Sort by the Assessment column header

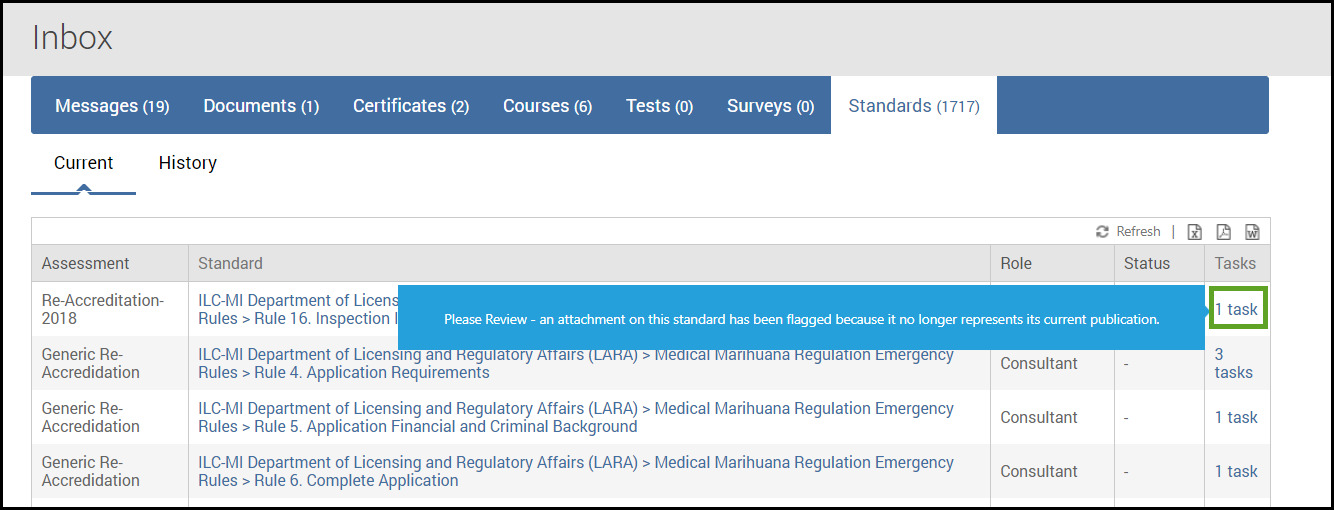pos(86,264)
